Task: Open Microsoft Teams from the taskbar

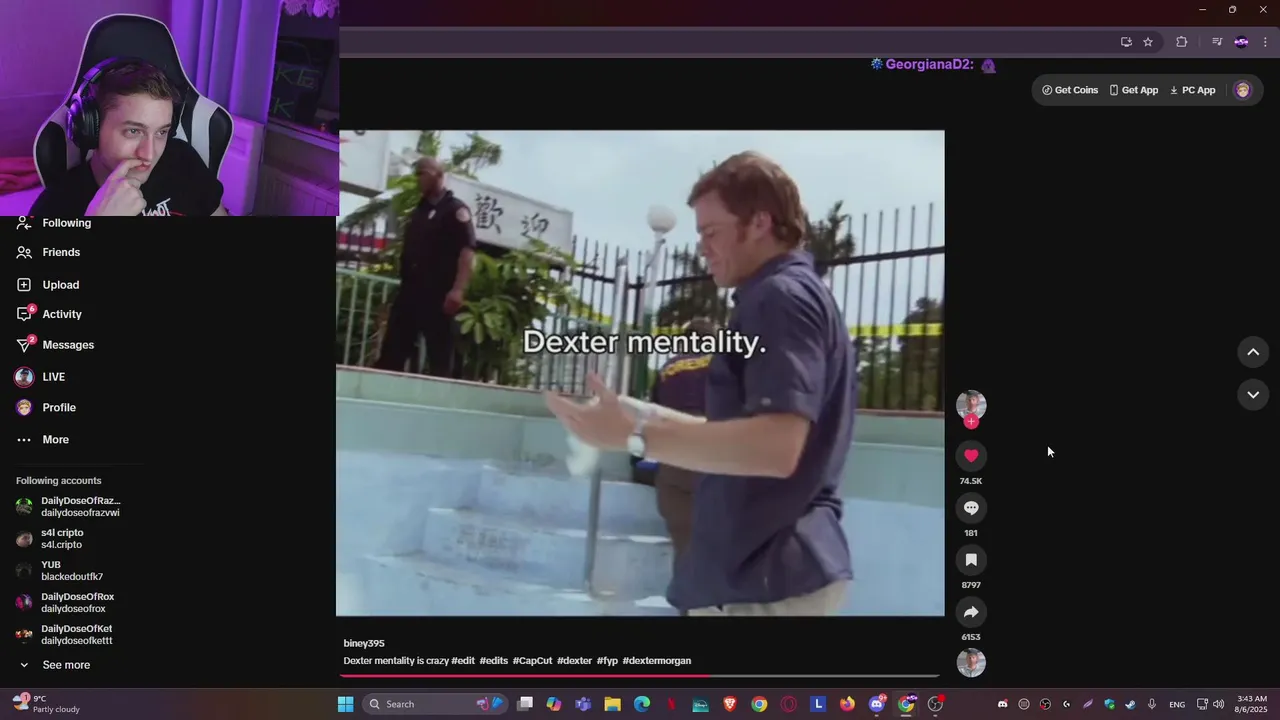Action: [583, 704]
